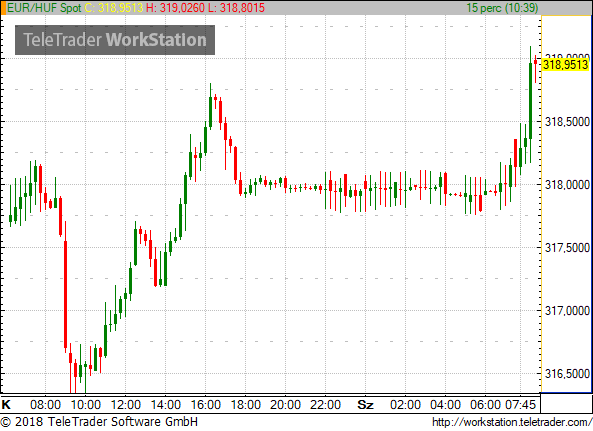Select the low value L: 318,8015

coord(237,8)
